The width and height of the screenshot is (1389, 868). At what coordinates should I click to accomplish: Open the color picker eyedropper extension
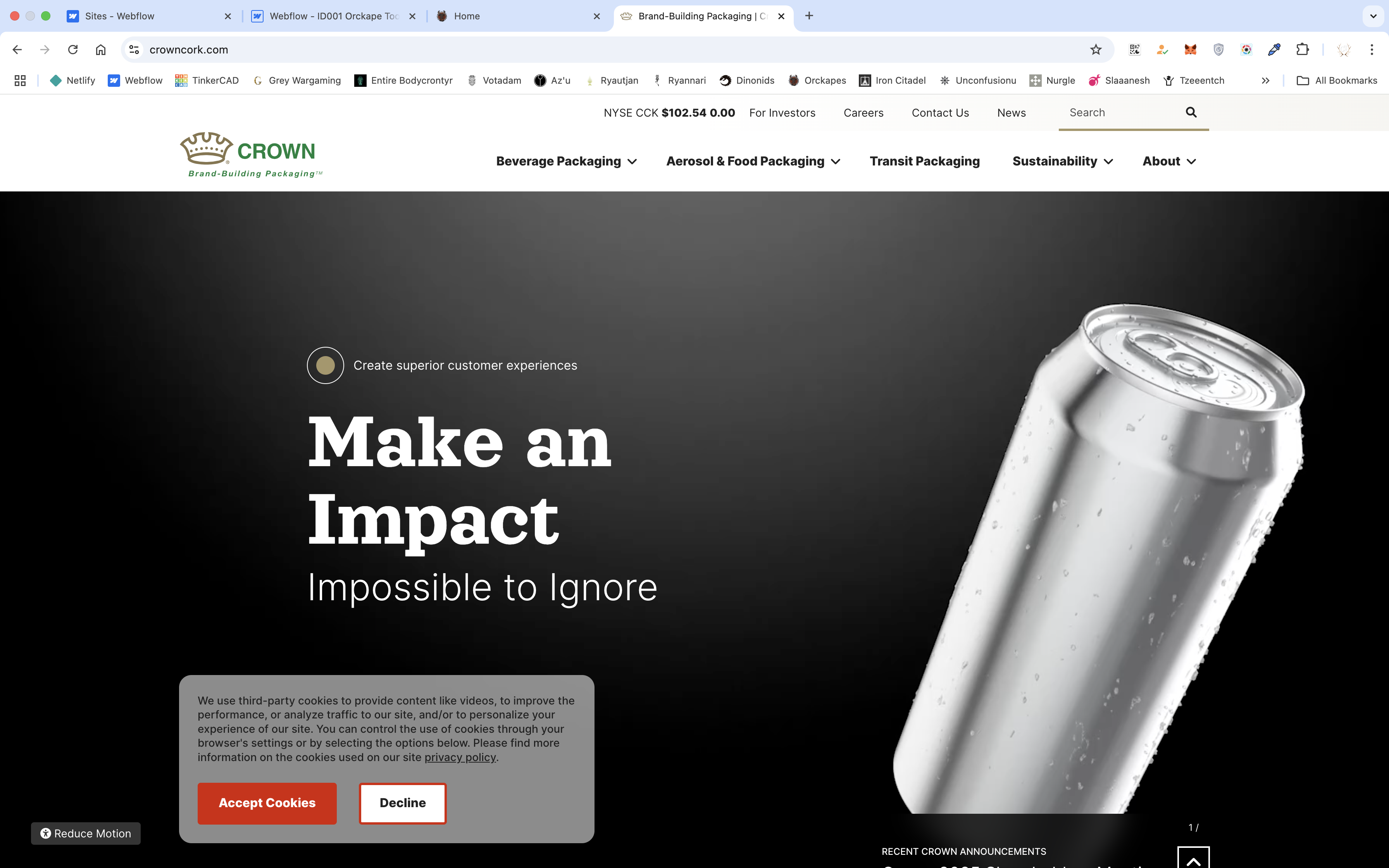coord(1274,50)
